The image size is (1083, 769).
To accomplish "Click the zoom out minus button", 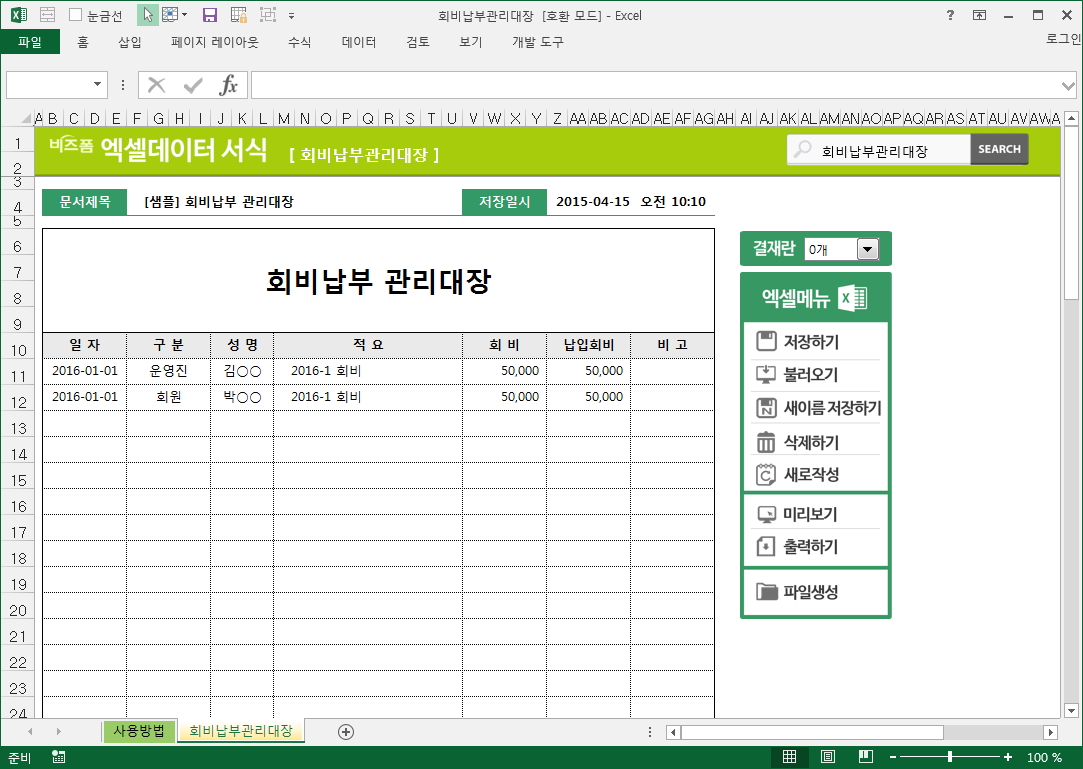I will 892,757.
